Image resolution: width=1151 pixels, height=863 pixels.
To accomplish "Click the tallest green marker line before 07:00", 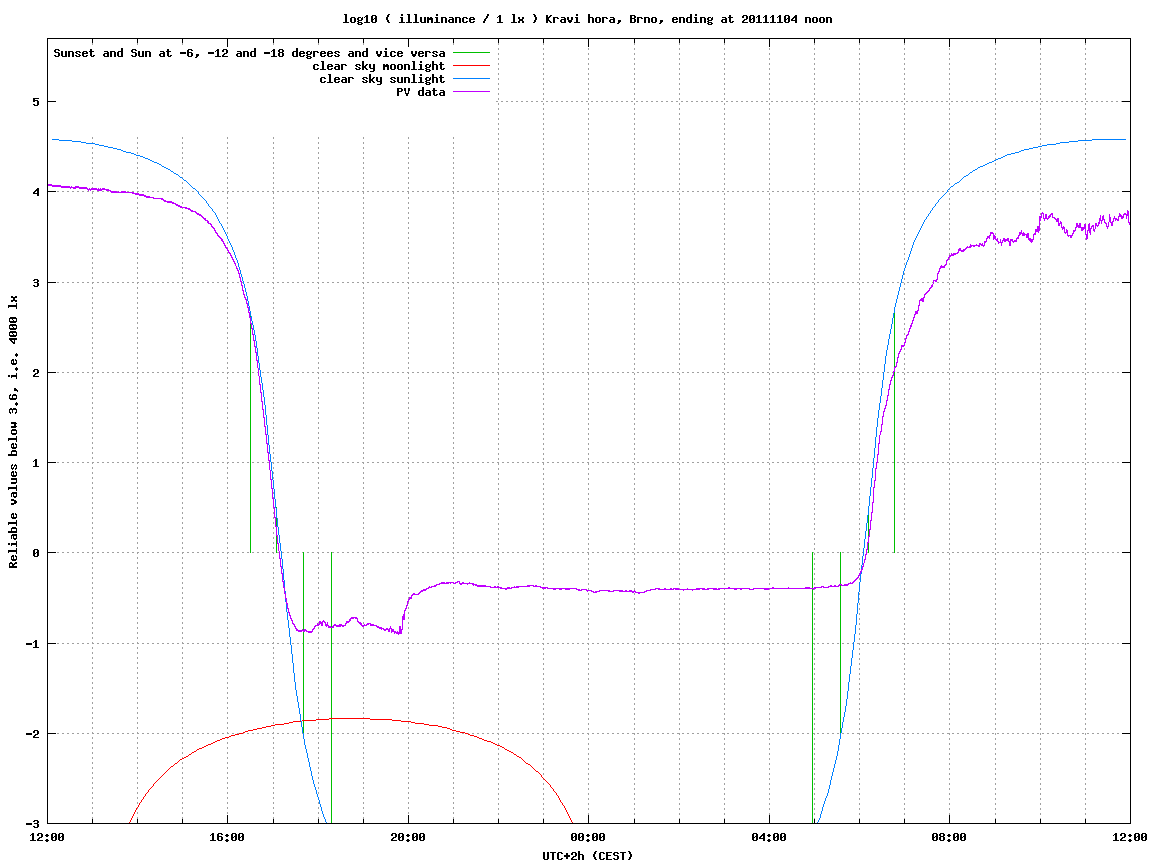I will (x=894, y=433).
